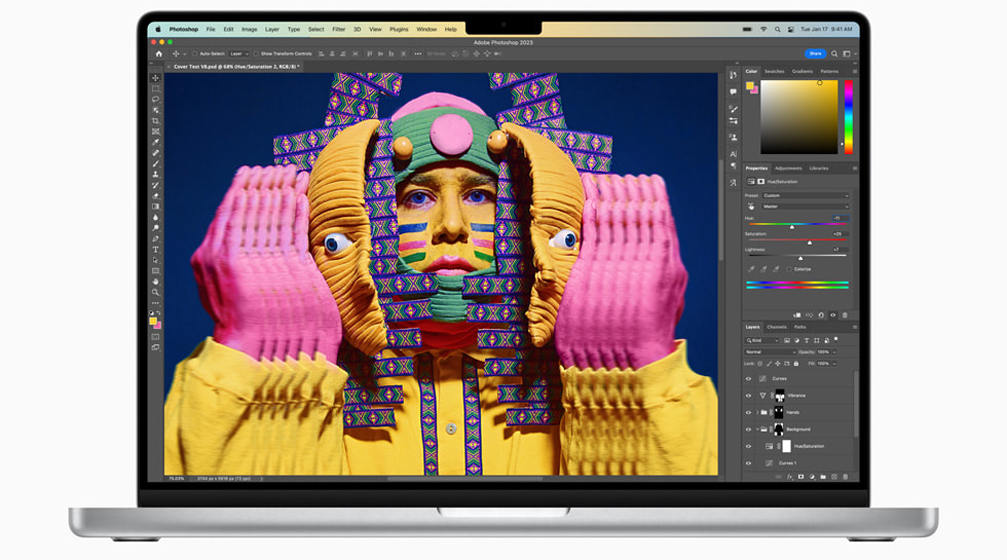The height and width of the screenshot is (560, 1007).
Task: Click the workspace switcher icon beside search
Action: (x=847, y=54)
